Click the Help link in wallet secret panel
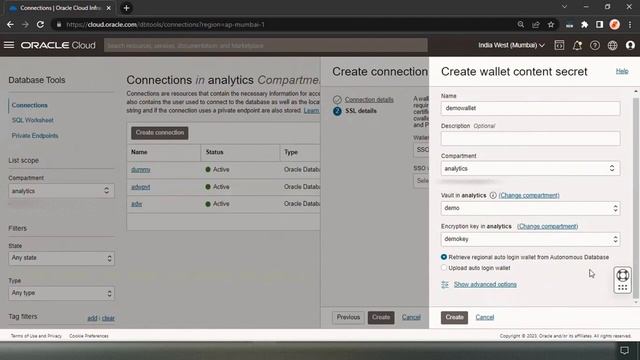This screenshot has width=640, height=360. click(x=622, y=71)
